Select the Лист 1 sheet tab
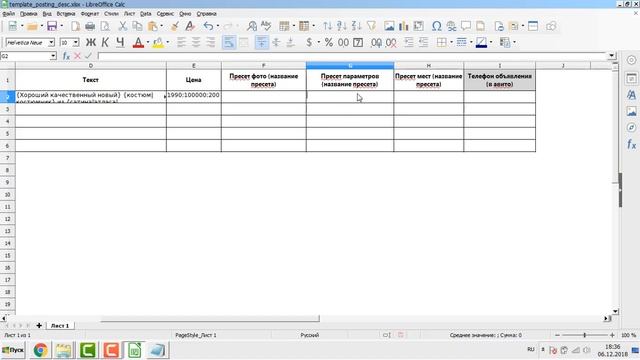The image size is (640, 360). point(60,325)
